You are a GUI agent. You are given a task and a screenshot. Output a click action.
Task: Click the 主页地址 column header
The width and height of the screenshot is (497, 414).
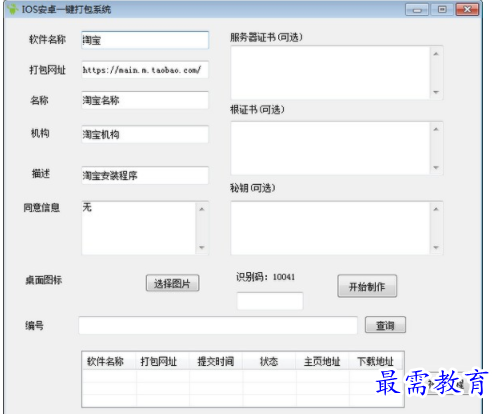pyautogui.click(x=322, y=361)
